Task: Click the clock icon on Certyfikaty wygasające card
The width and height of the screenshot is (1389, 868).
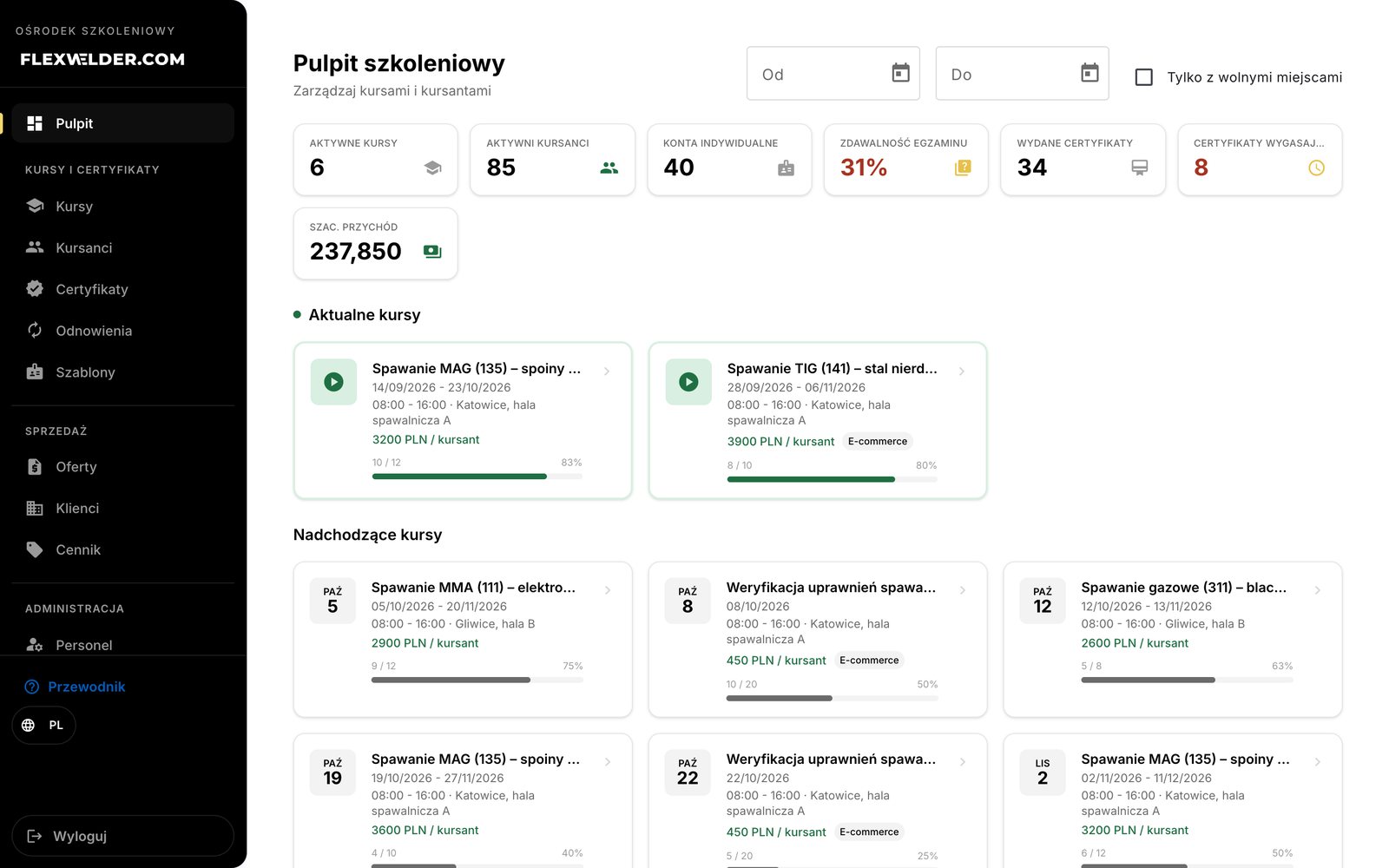Action: (1316, 168)
